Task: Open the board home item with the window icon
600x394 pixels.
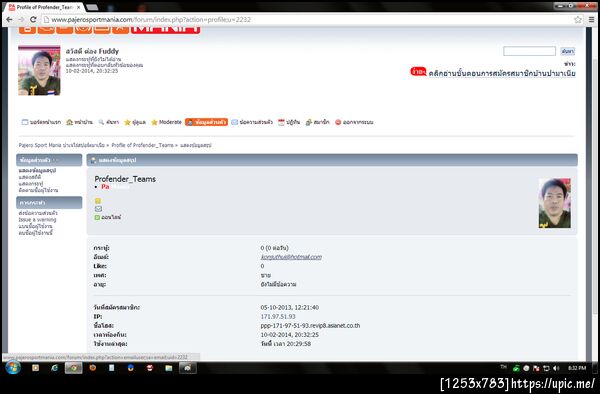Action: [41, 122]
